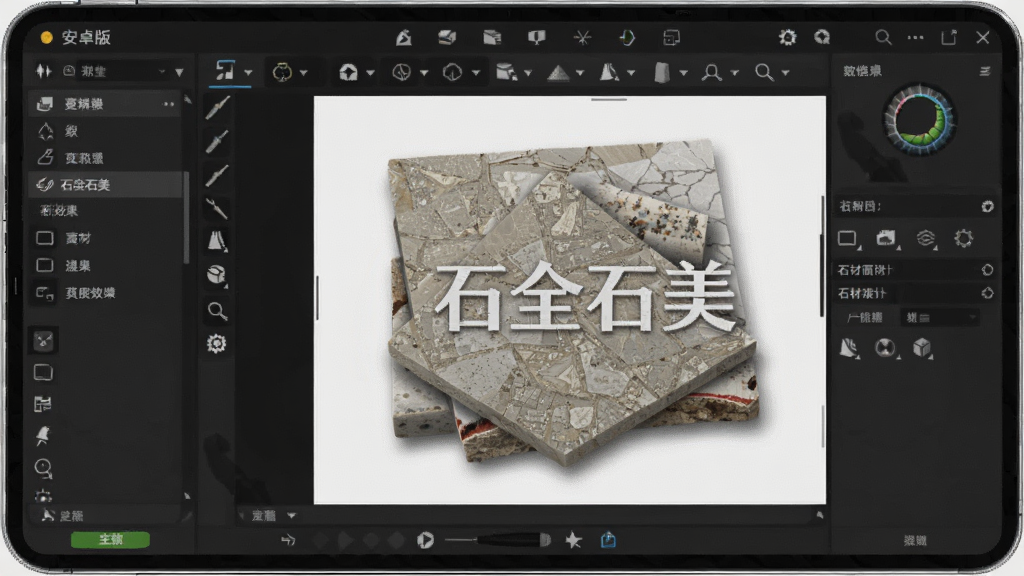
Task: Open the gear at bottom of vertical strip
Action: click(216, 344)
